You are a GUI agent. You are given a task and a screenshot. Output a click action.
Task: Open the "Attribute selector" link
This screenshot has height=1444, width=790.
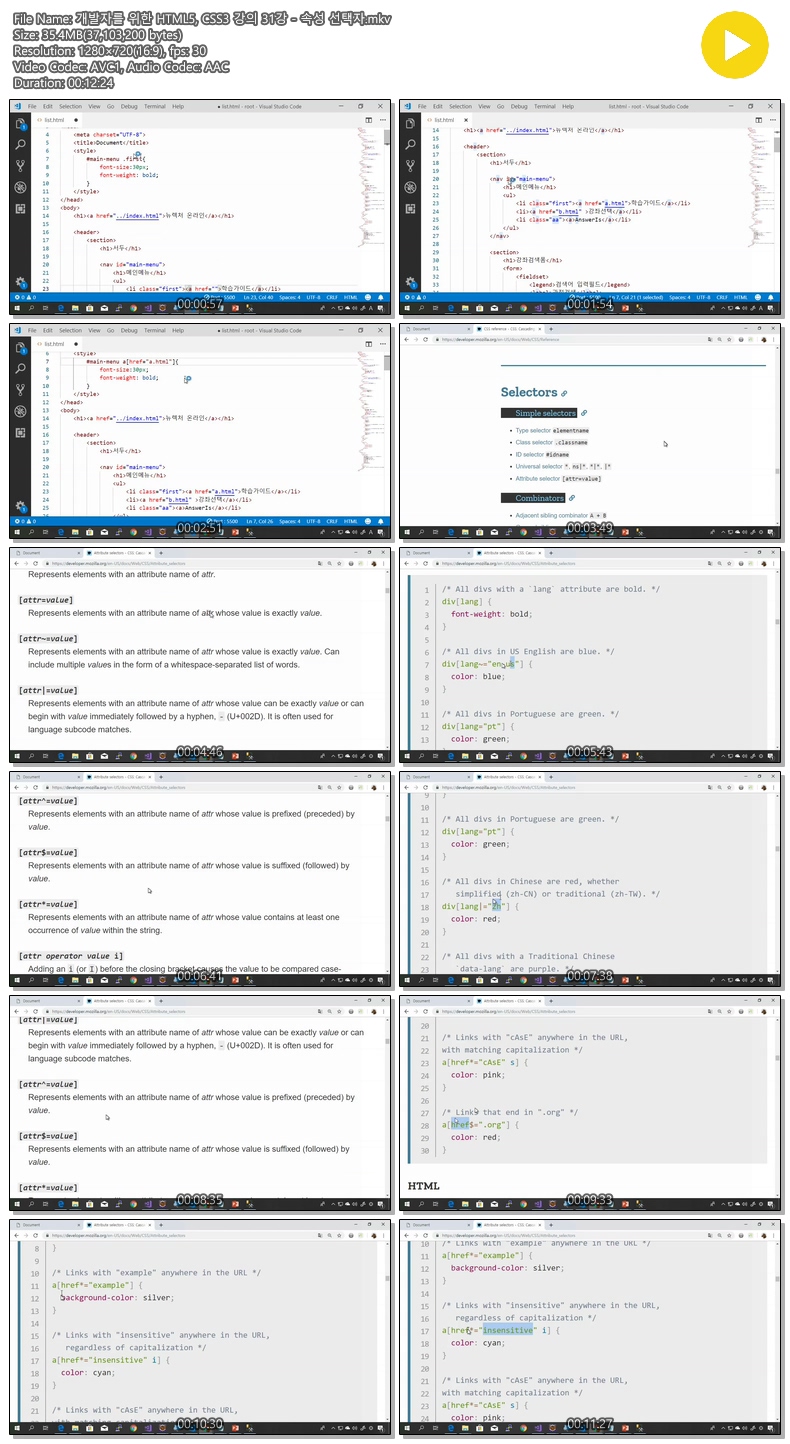click(538, 478)
